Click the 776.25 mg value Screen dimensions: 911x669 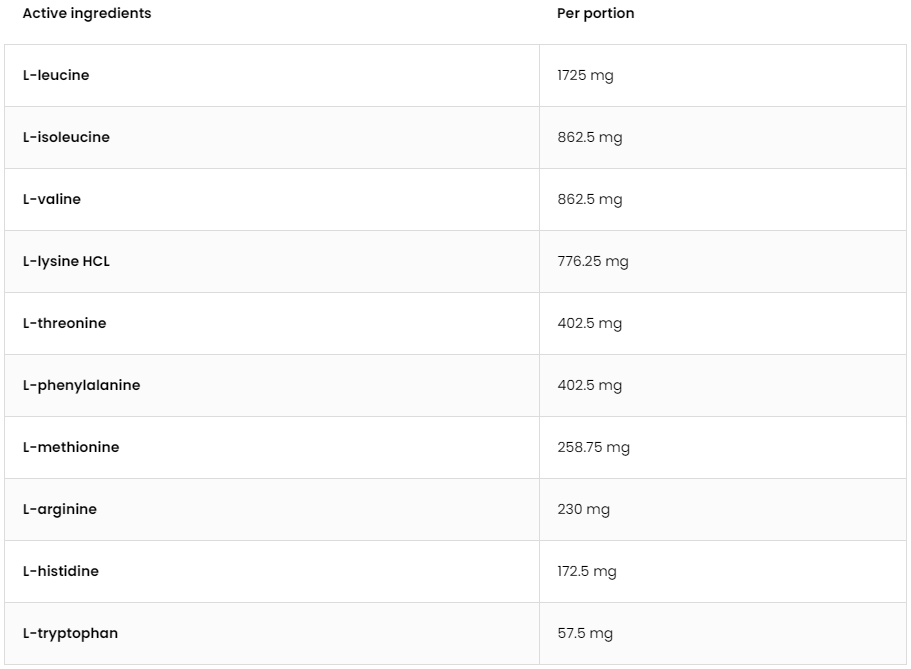(593, 262)
